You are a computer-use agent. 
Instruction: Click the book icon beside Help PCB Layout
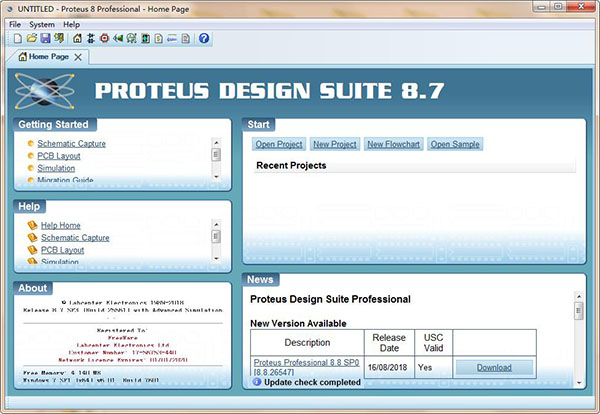click(33, 249)
